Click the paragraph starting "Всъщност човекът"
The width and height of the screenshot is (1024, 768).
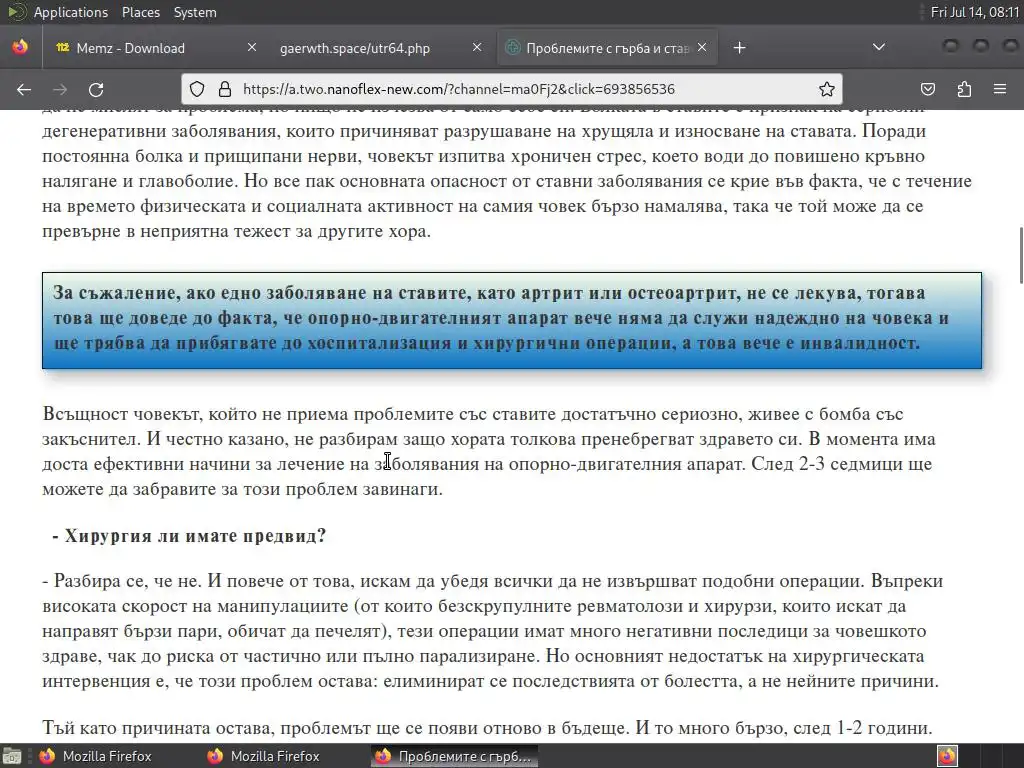[489, 451]
